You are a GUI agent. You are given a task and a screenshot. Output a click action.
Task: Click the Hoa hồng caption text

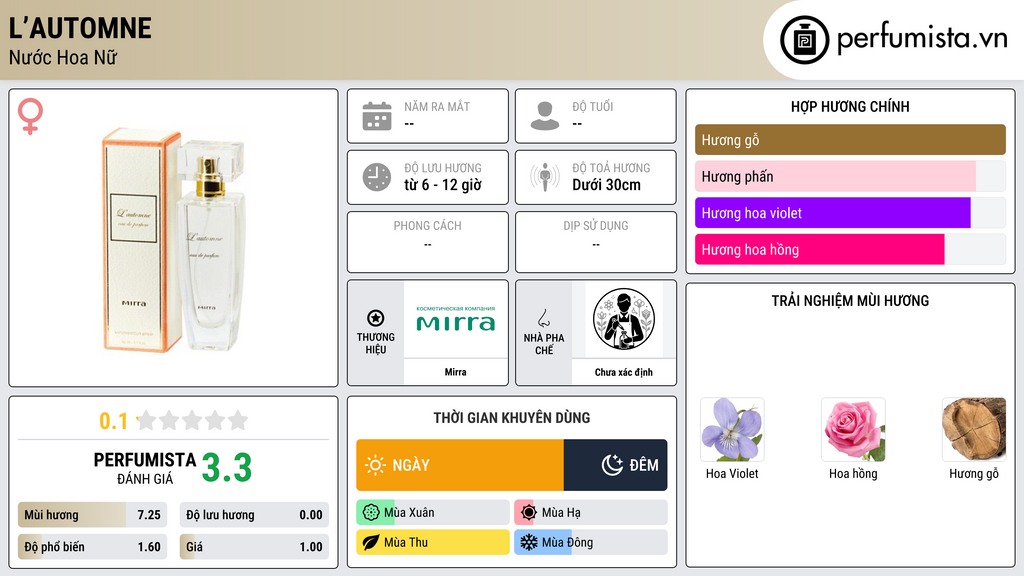click(853, 473)
